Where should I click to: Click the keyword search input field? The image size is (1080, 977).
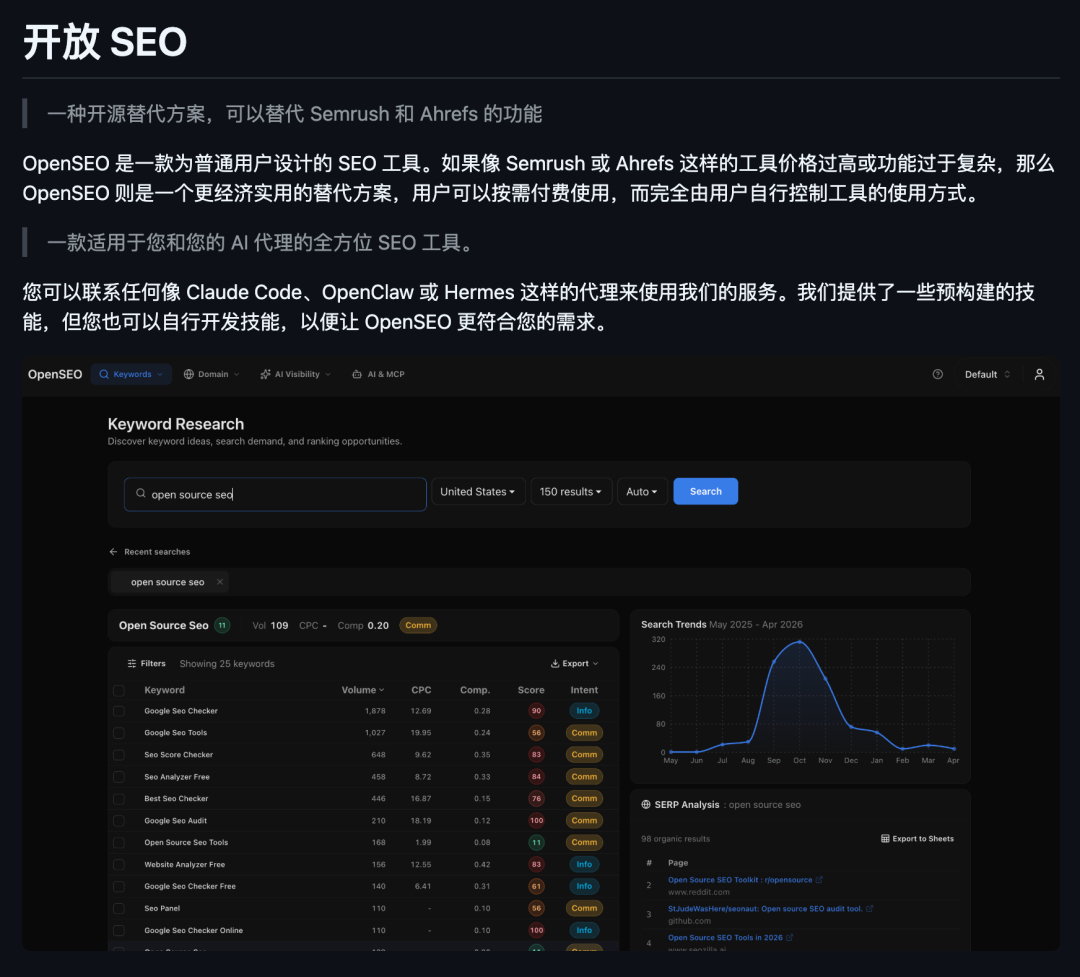275,494
